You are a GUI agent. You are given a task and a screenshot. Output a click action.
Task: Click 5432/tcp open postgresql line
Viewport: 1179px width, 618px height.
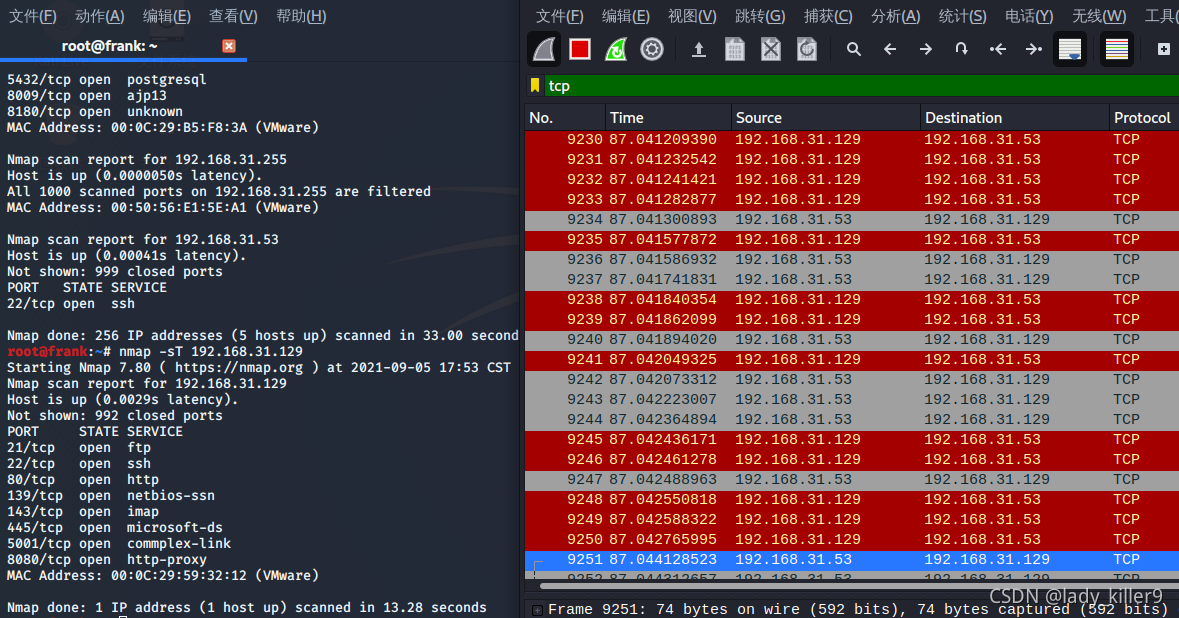107,80
